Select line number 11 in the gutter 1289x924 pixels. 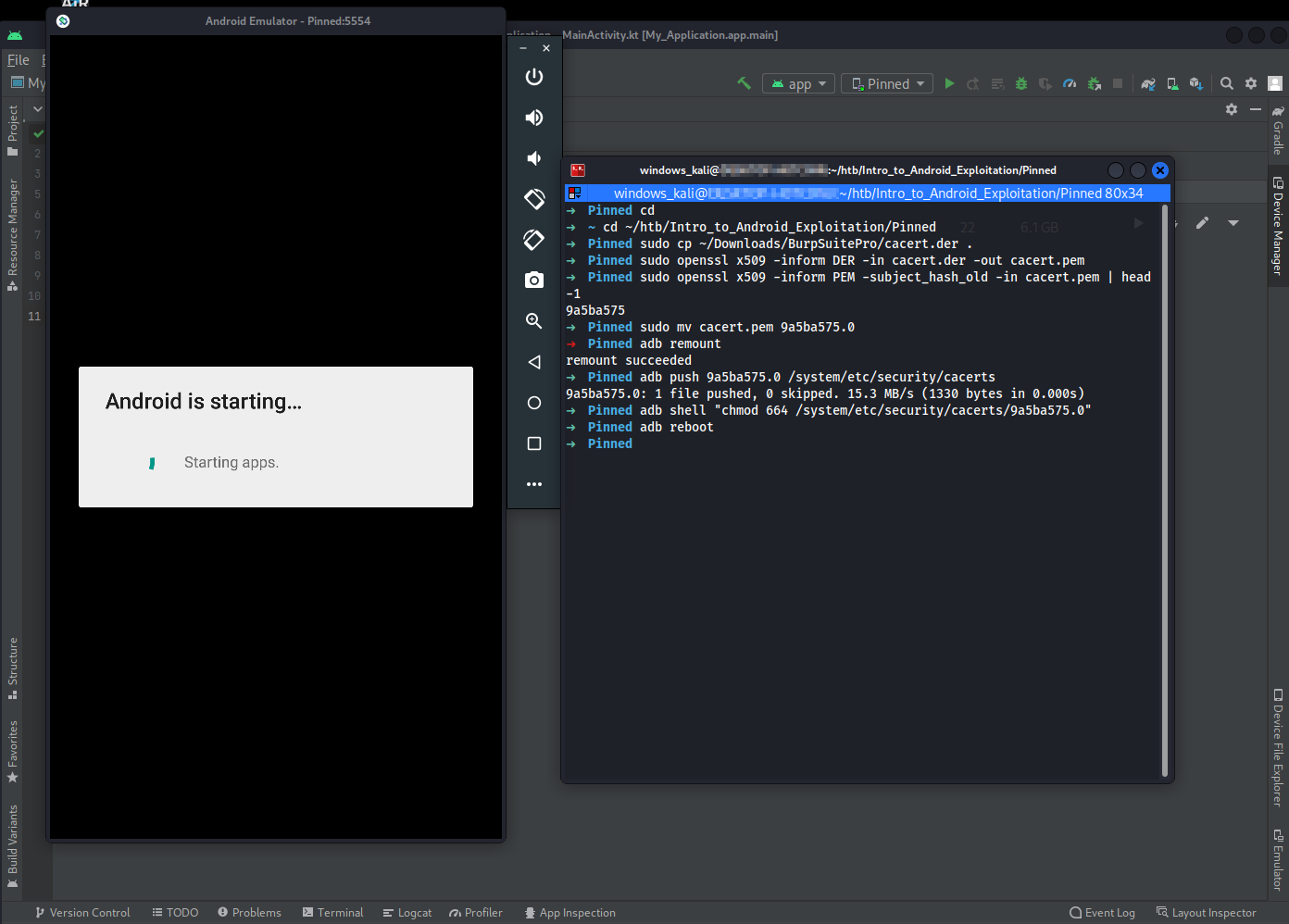point(34,317)
